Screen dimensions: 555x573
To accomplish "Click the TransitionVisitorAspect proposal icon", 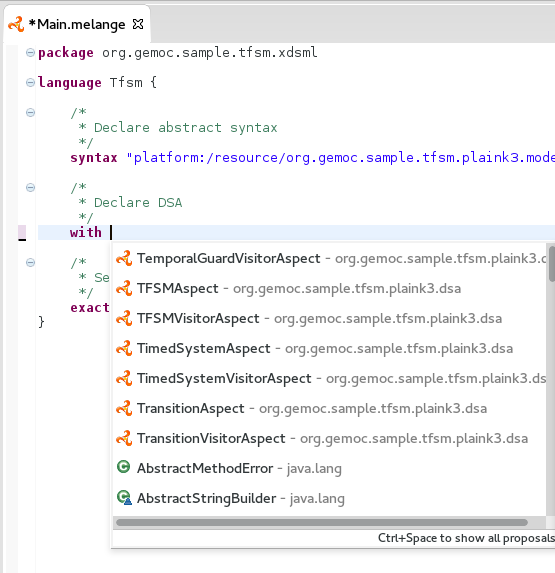I will click(x=124, y=438).
